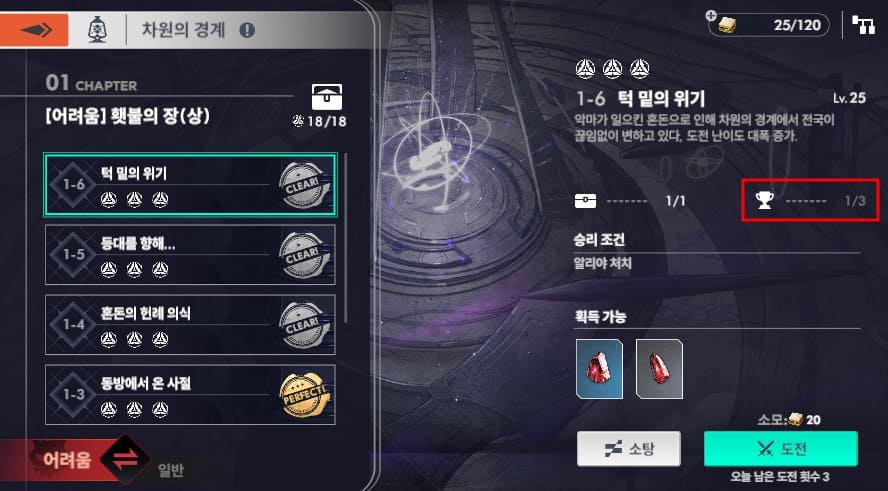Select stage 1-6 턱 밑의 위기

190,185
